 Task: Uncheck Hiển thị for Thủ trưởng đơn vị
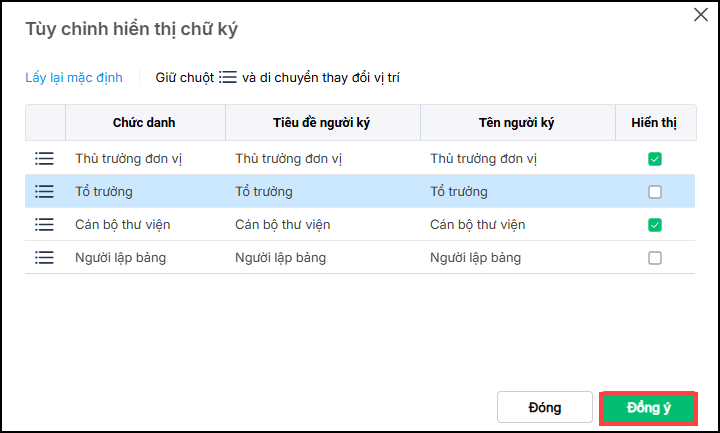[x=655, y=159]
